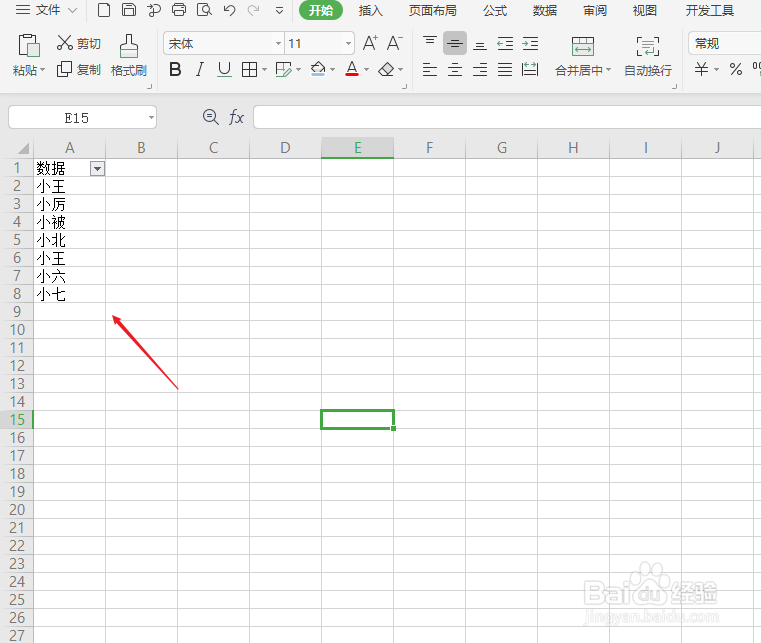Select cell A8 containing 小七
The width and height of the screenshot is (761, 643).
coord(69,294)
